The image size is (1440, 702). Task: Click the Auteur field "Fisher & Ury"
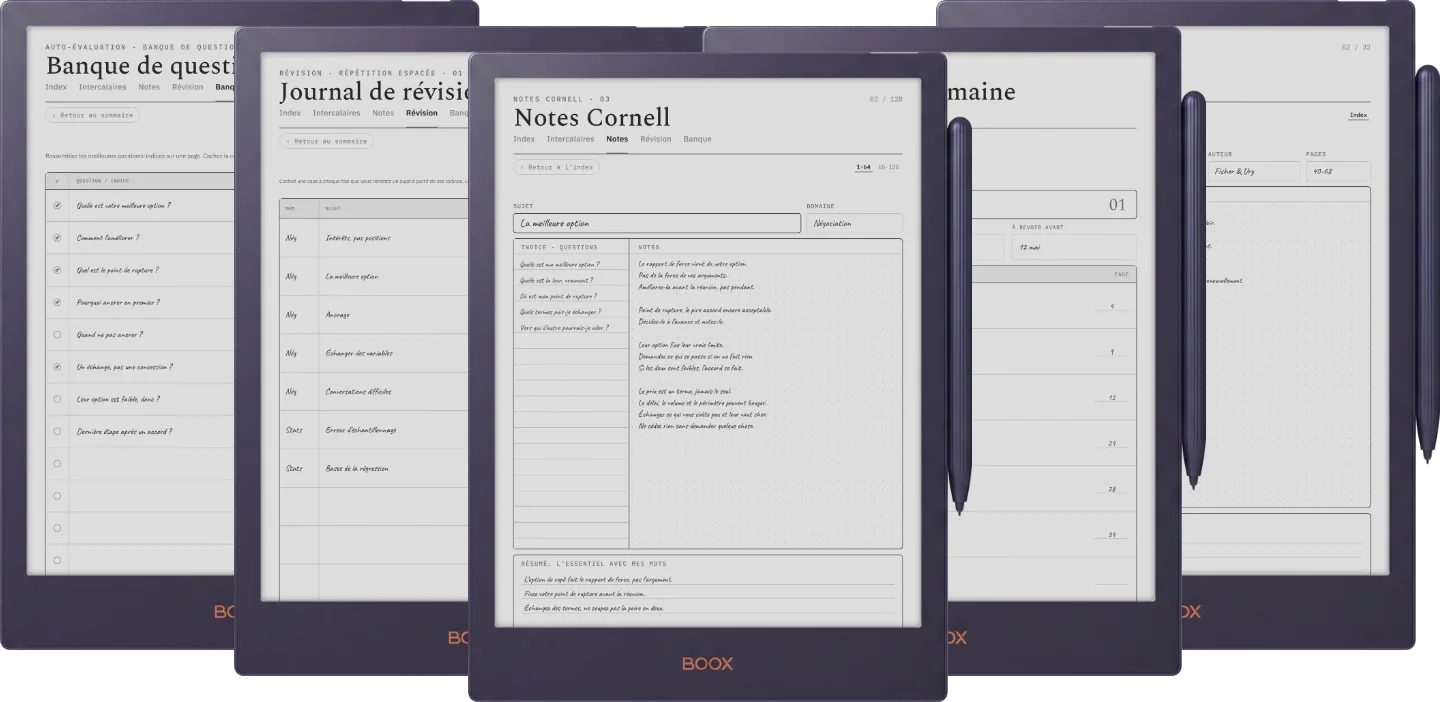(x=1253, y=171)
